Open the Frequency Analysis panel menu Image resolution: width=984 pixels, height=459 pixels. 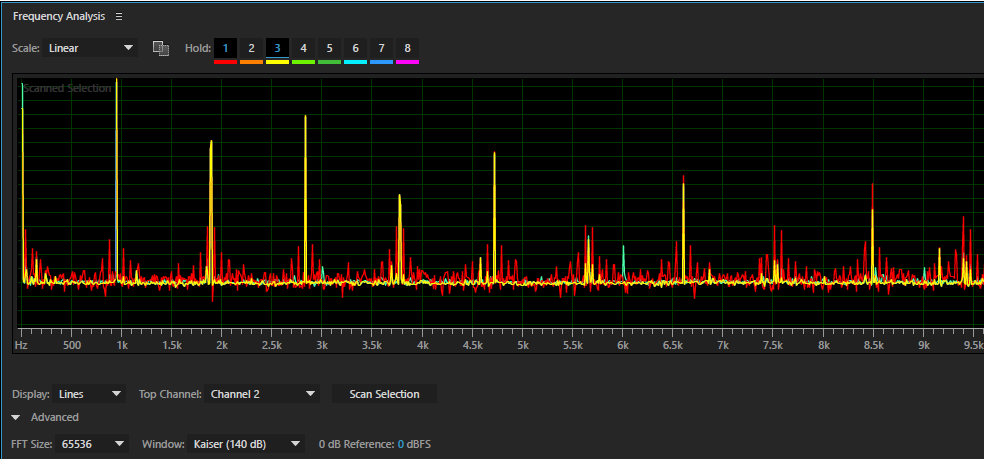[x=119, y=17]
